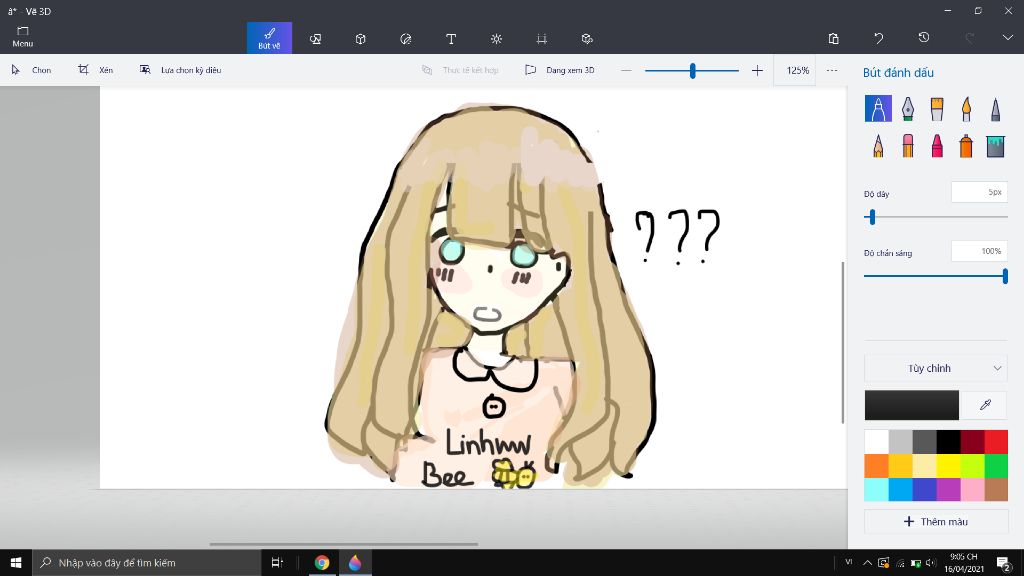Choose the light gray color swatch
This screenshot has height=576, width=1024.
[901, 441]
